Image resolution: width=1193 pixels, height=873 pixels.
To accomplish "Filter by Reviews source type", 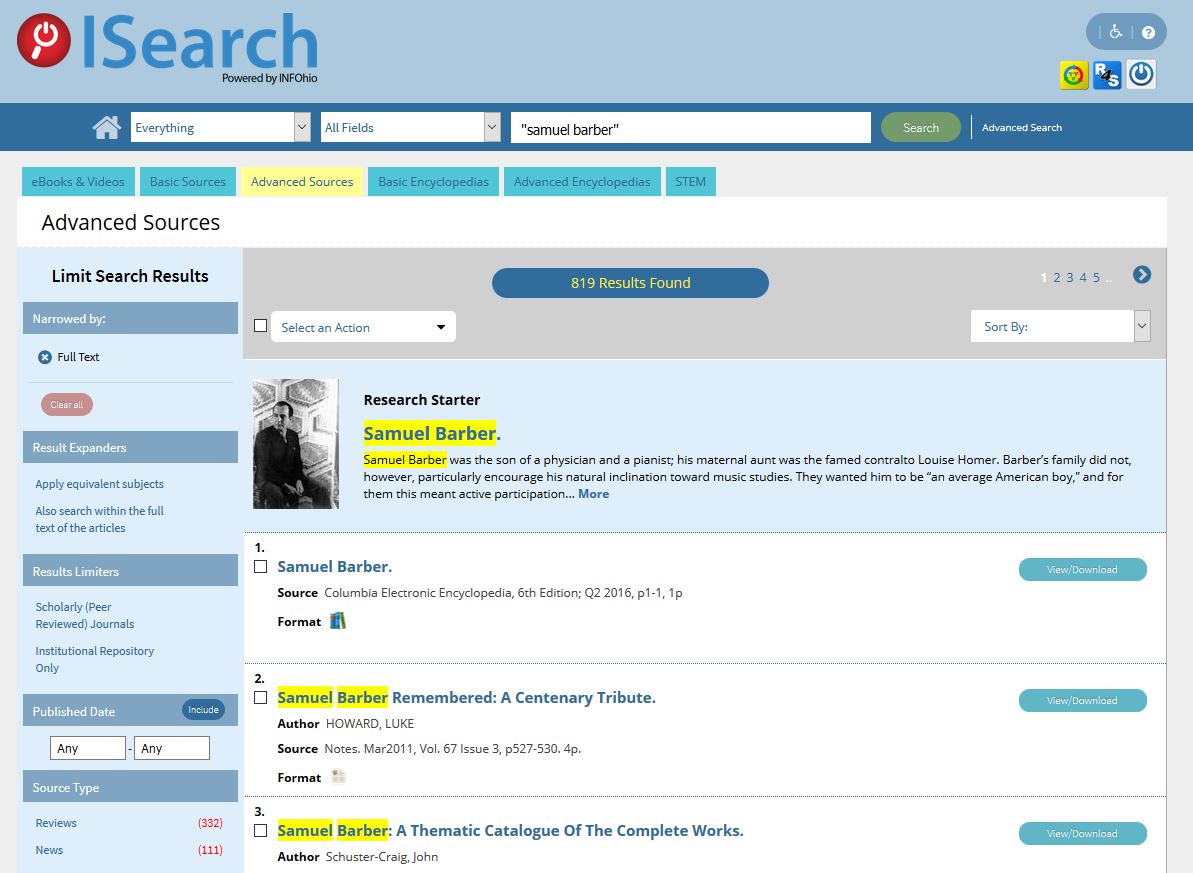I will coord(56,823).
